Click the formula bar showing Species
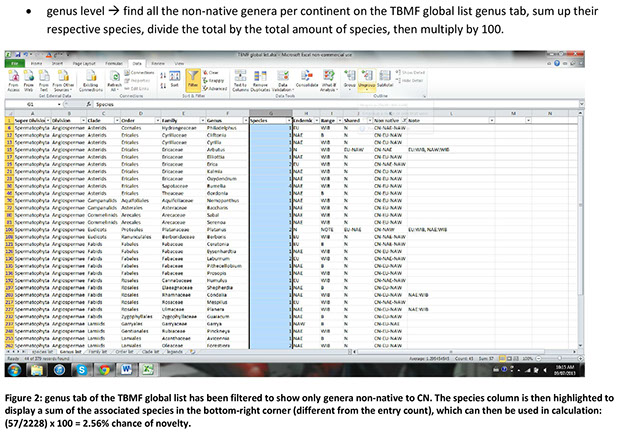 point(335,104)
